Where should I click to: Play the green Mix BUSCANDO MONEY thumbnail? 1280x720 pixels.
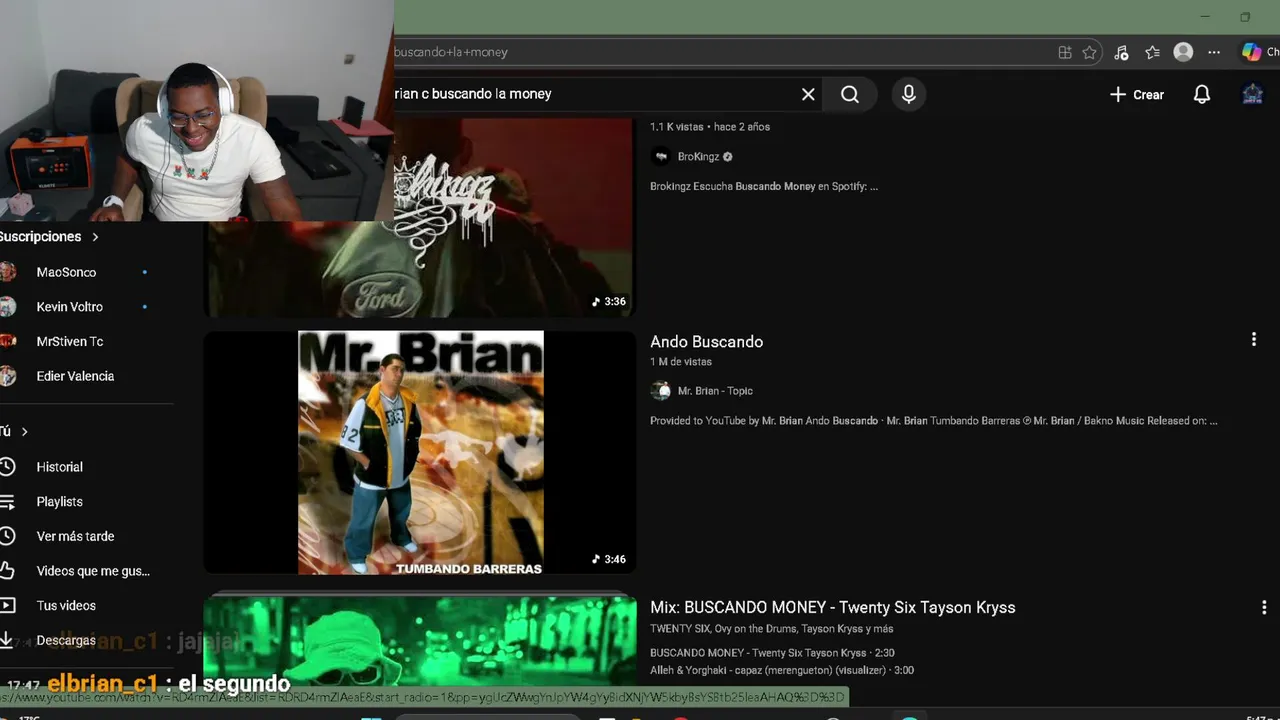(x=420, y=640)
